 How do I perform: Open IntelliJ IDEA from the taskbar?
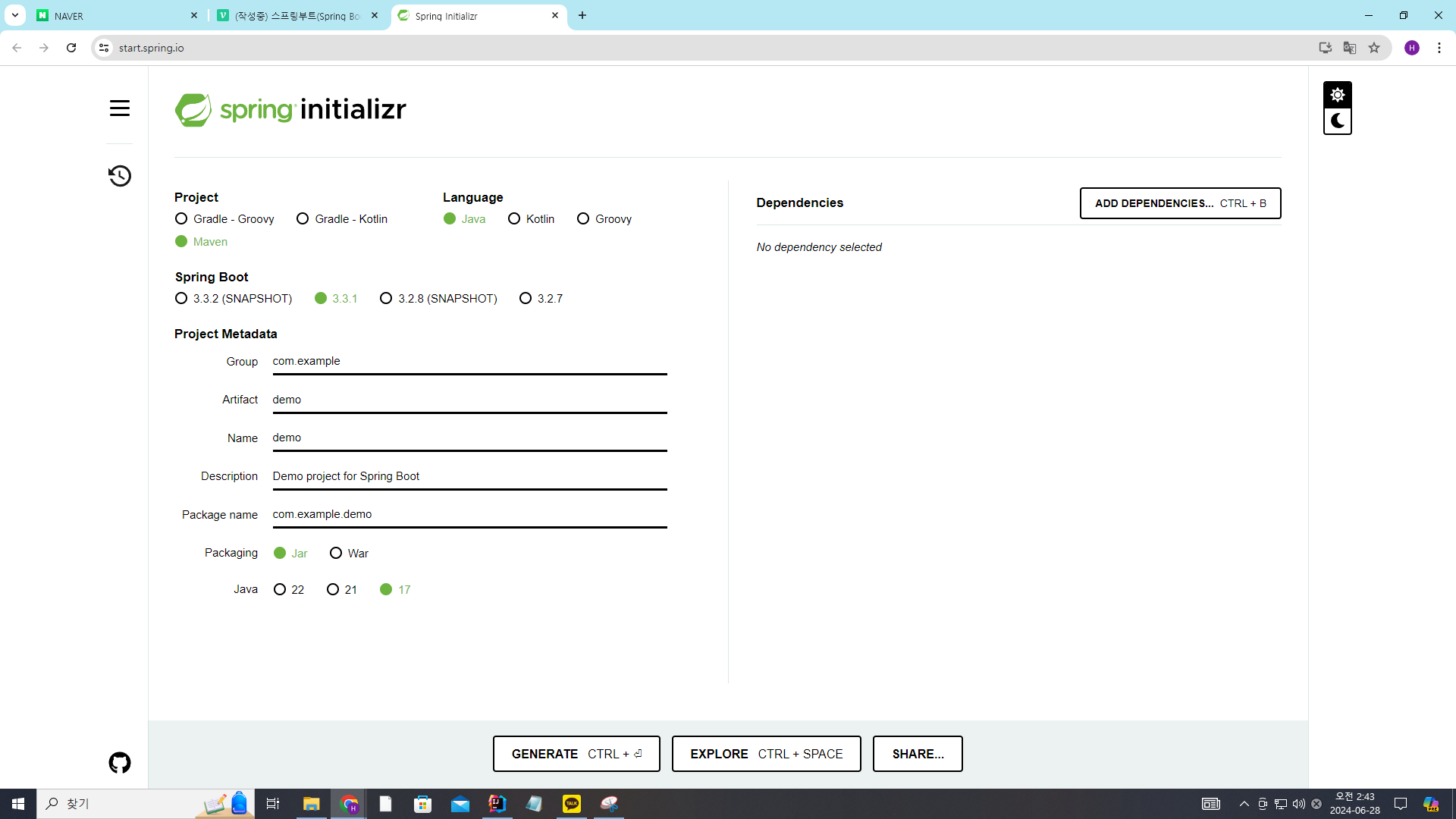497,804
